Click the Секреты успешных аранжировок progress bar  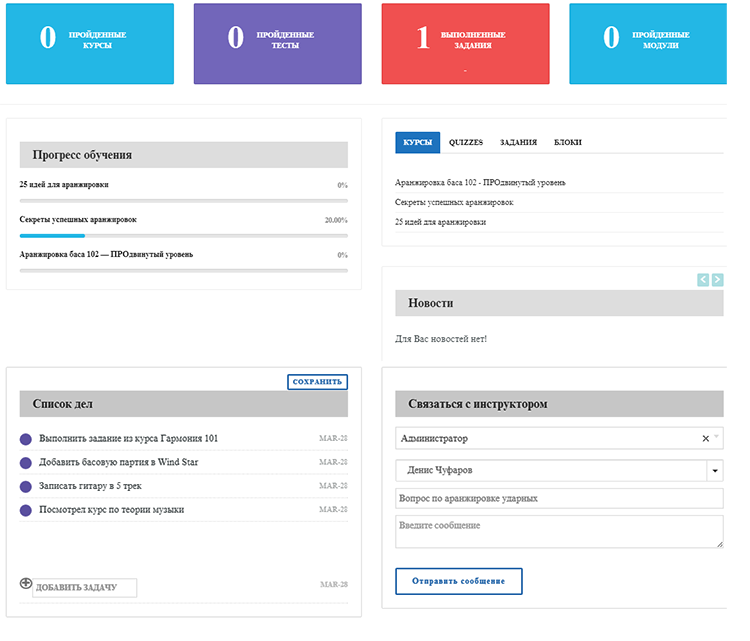coord(184,236)
